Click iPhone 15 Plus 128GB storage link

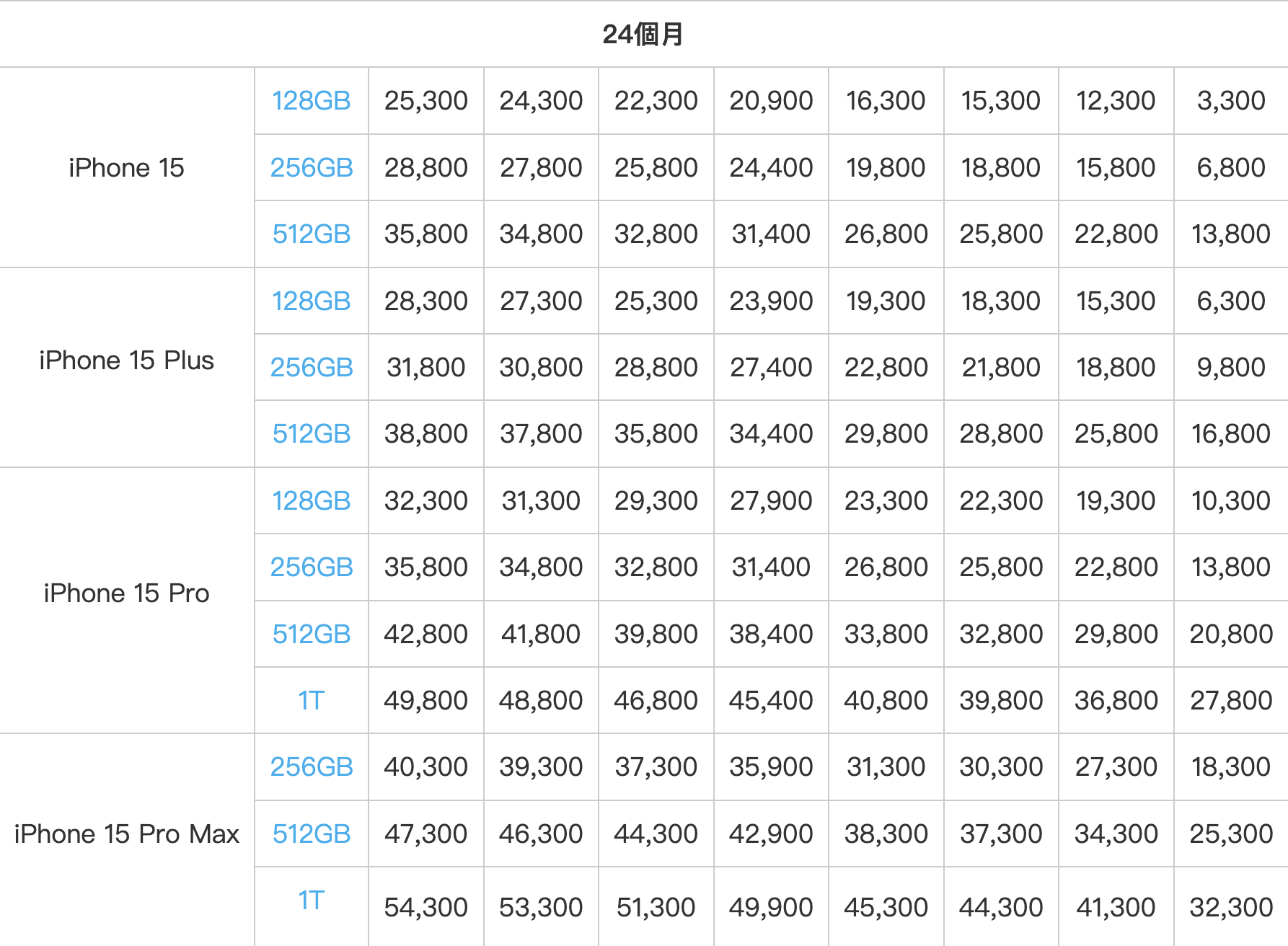tap(311, 301)
